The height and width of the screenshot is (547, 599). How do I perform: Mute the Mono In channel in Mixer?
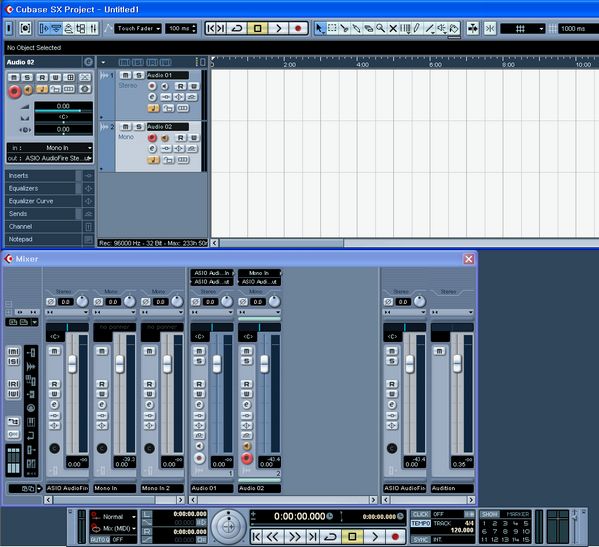[x=102, y=351]
